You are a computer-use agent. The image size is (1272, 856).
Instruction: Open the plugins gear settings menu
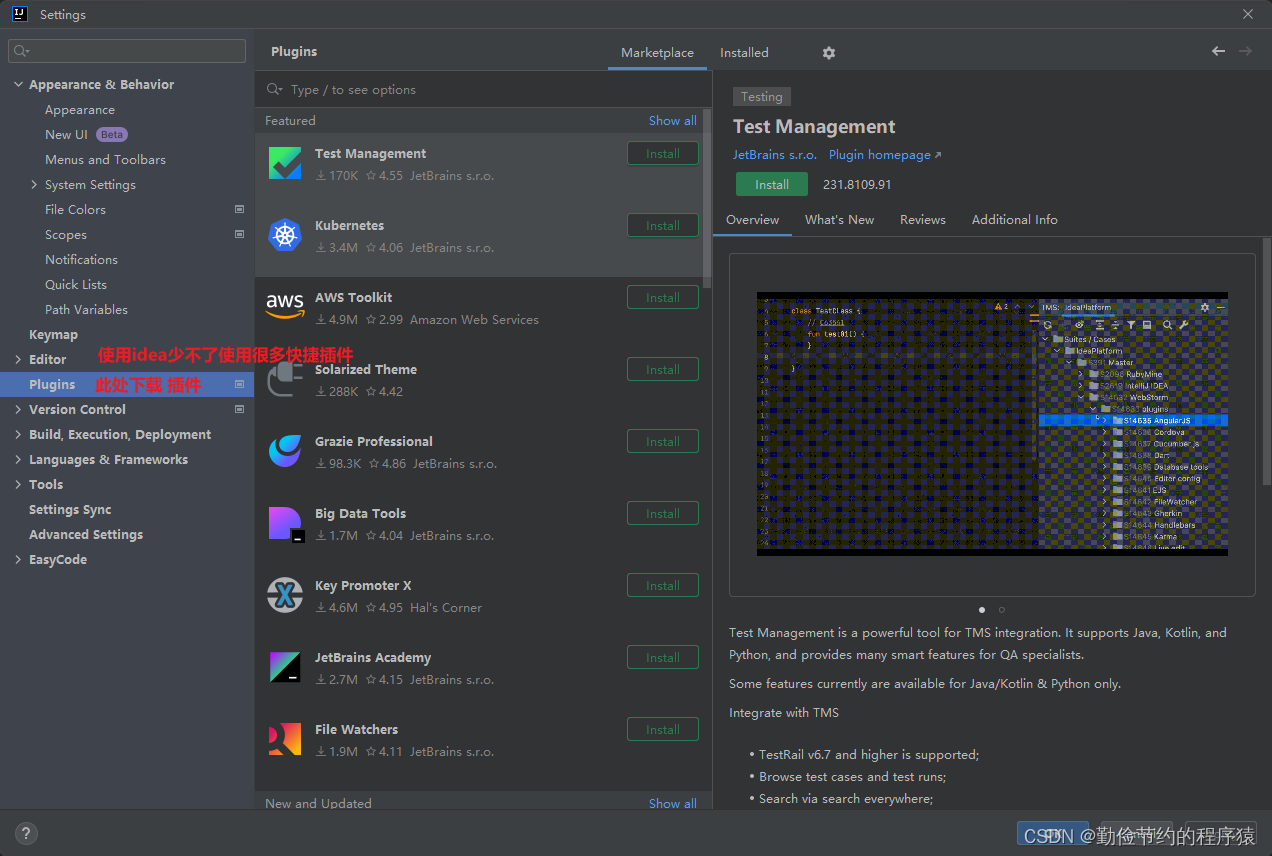[x=828, y=53]
